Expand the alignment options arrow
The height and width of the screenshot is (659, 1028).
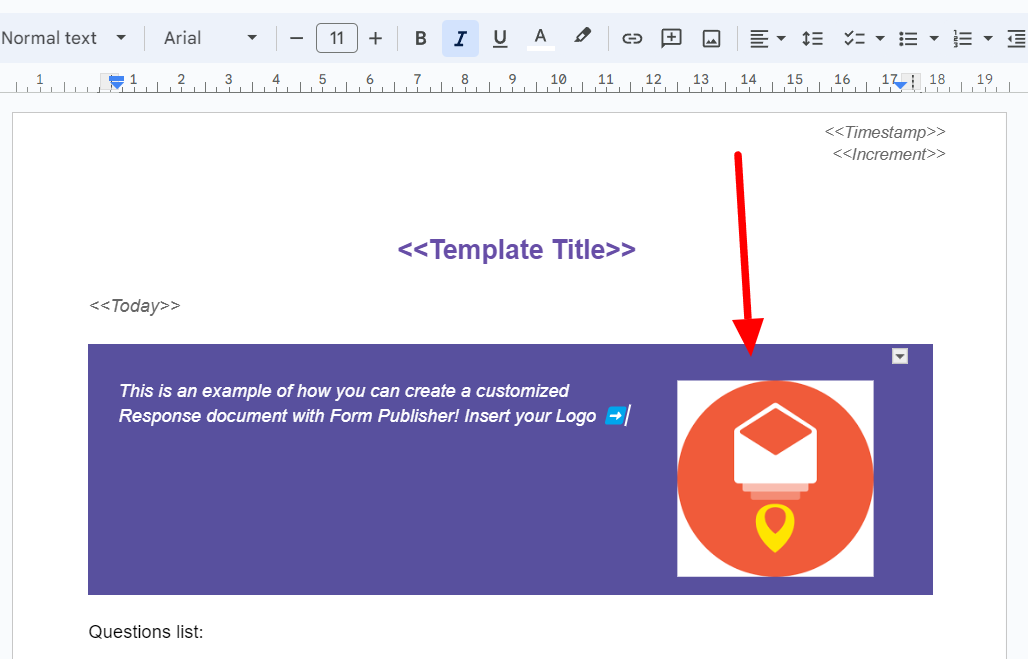[x=781, y=38]
